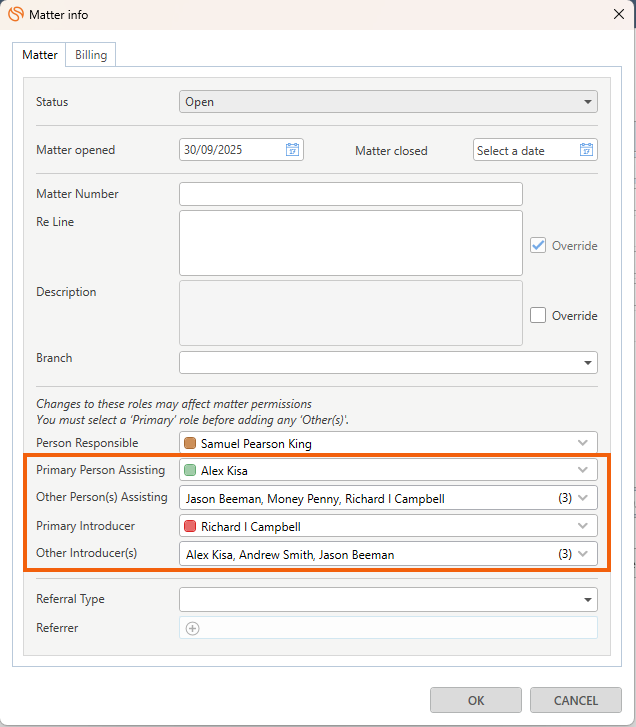This screenshot has height=727, width=636.
Task: Uncheck the Re Line Override checkbox
Action: click(x=538, y=245)
